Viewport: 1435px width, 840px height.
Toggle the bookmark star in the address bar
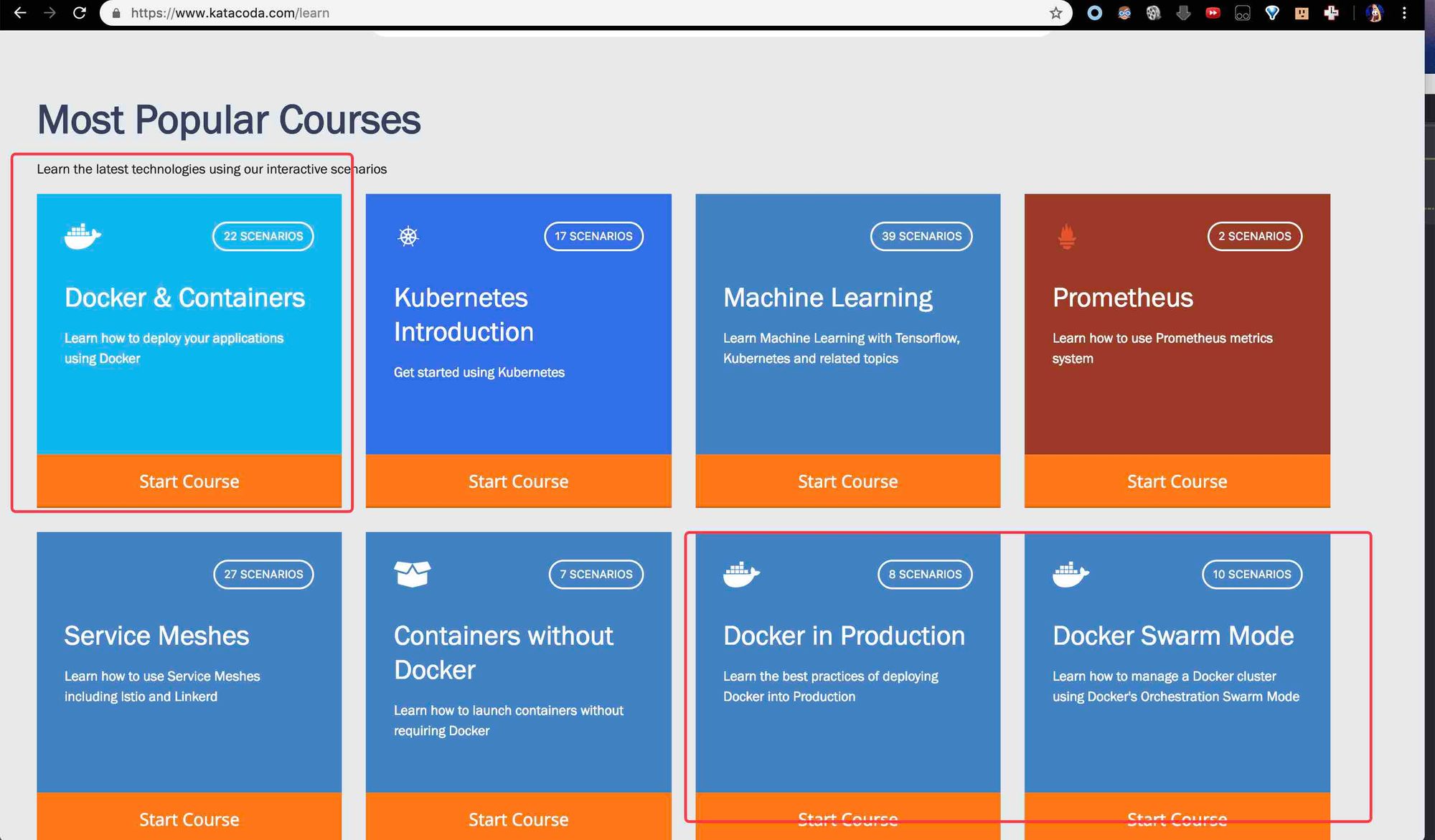point(1054,13)
